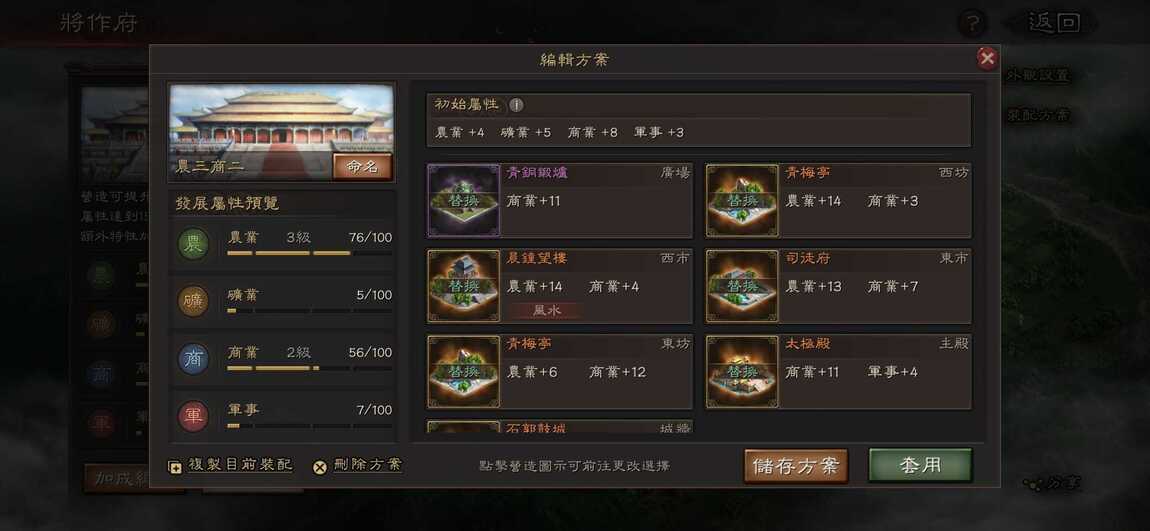Click the 農業 progress bar
This screenshot has width=1150, height=531.
coord(310,253)
